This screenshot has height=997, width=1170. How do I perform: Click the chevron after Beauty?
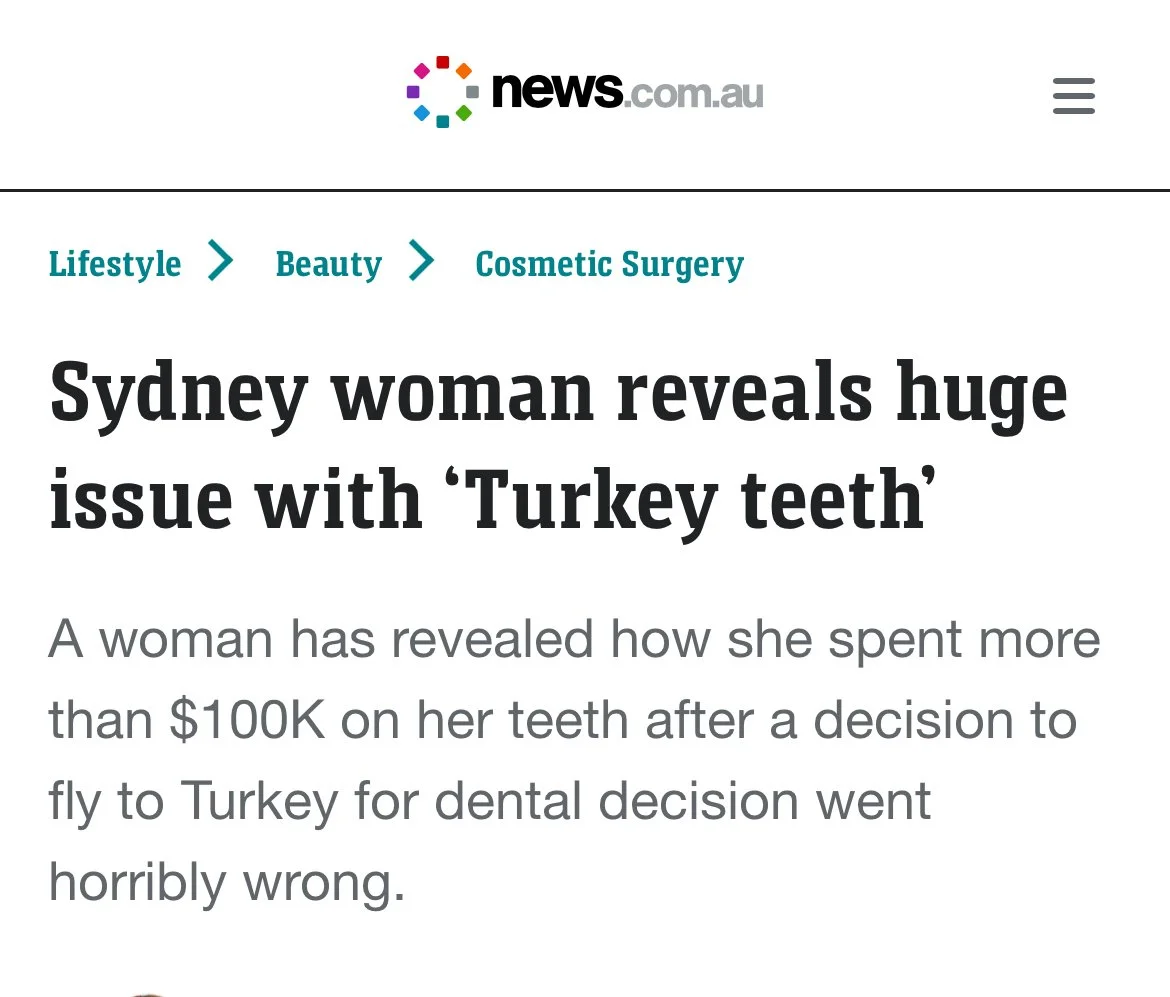point(422,260)
